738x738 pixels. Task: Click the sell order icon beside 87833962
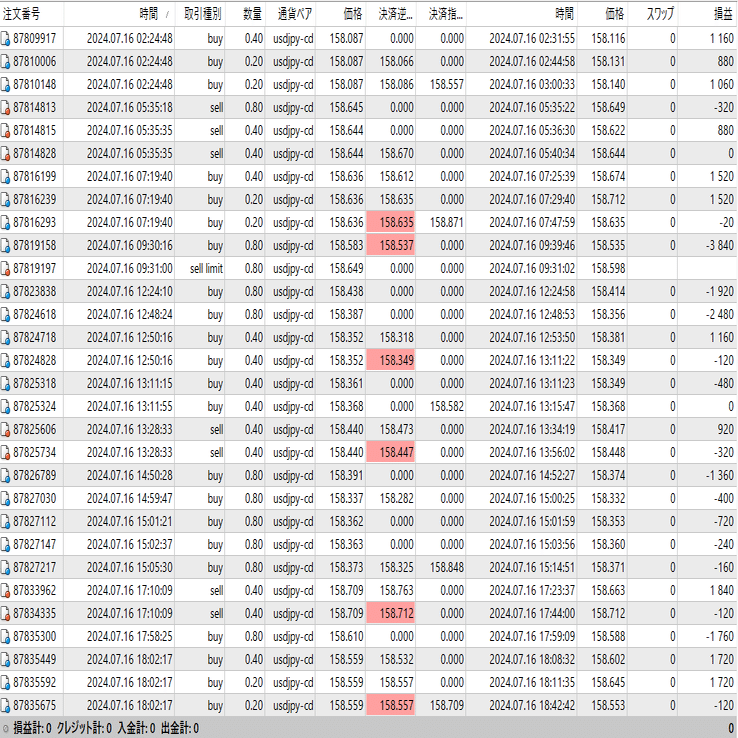(5, 591)
